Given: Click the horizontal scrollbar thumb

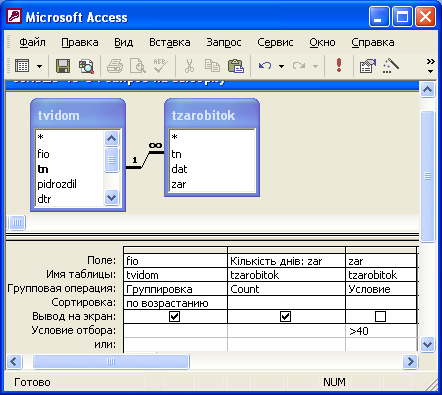Looking at the screenshot, I should click(111, 361).
